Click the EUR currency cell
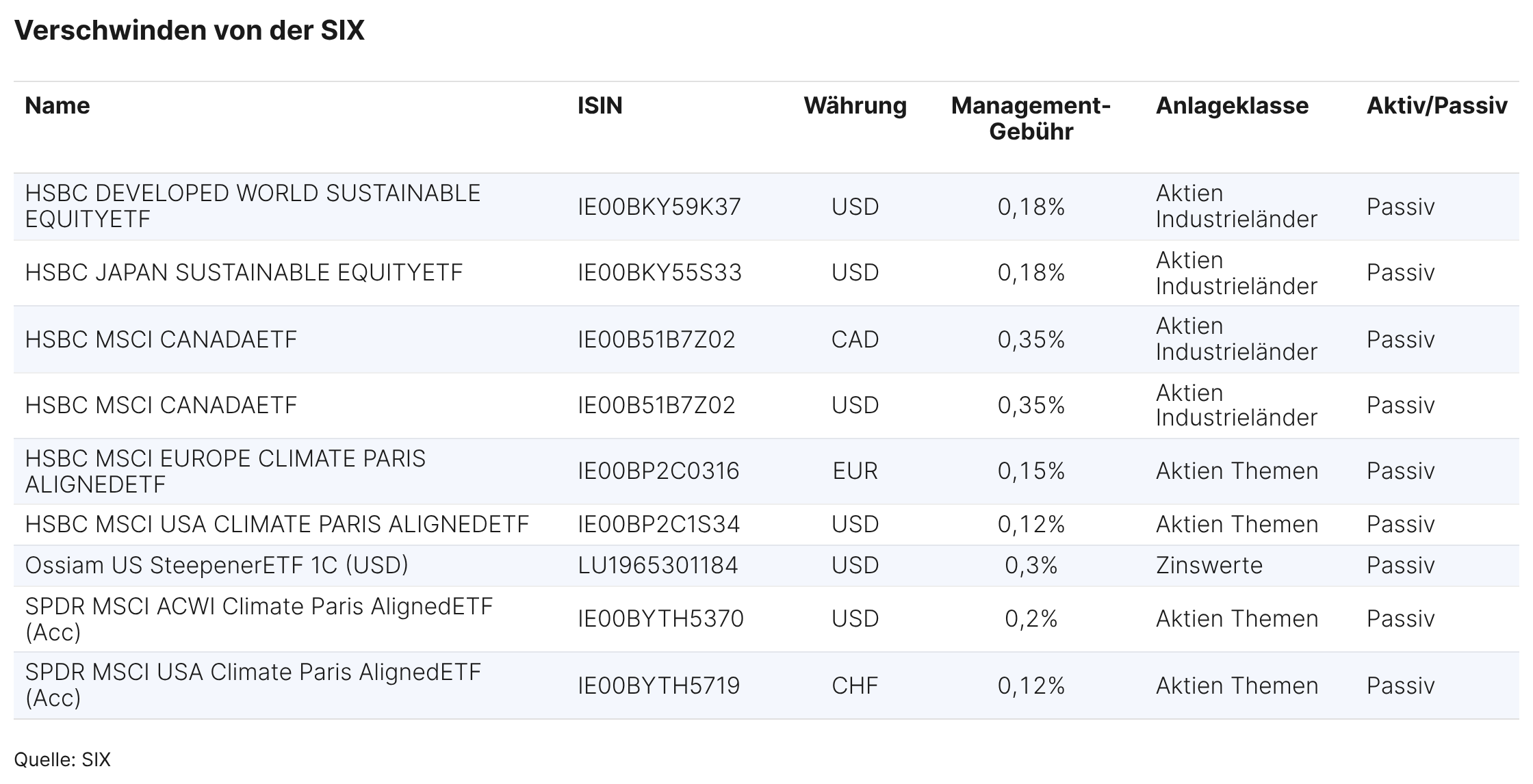Viewport: 1533px width, 784px height. pyautogui.click(x=855, y=471)
